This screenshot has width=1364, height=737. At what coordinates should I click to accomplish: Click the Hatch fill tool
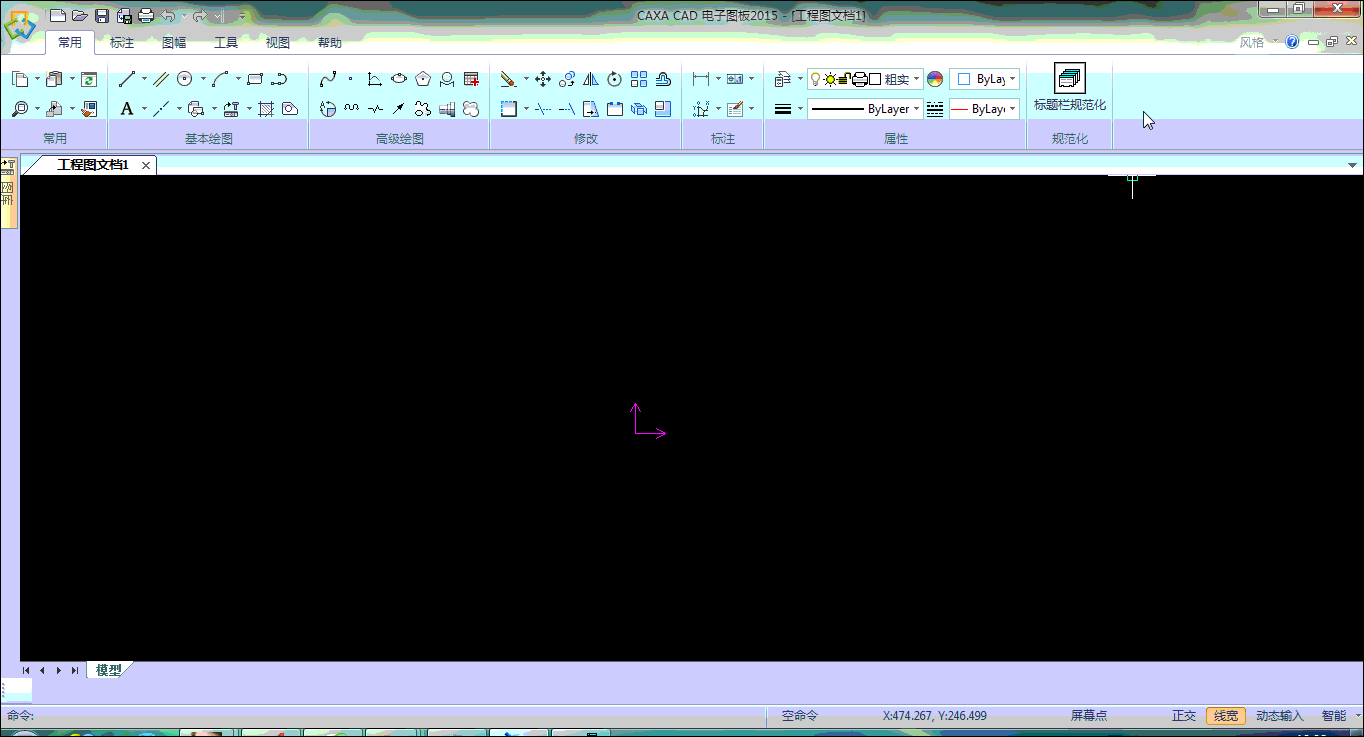266,109
